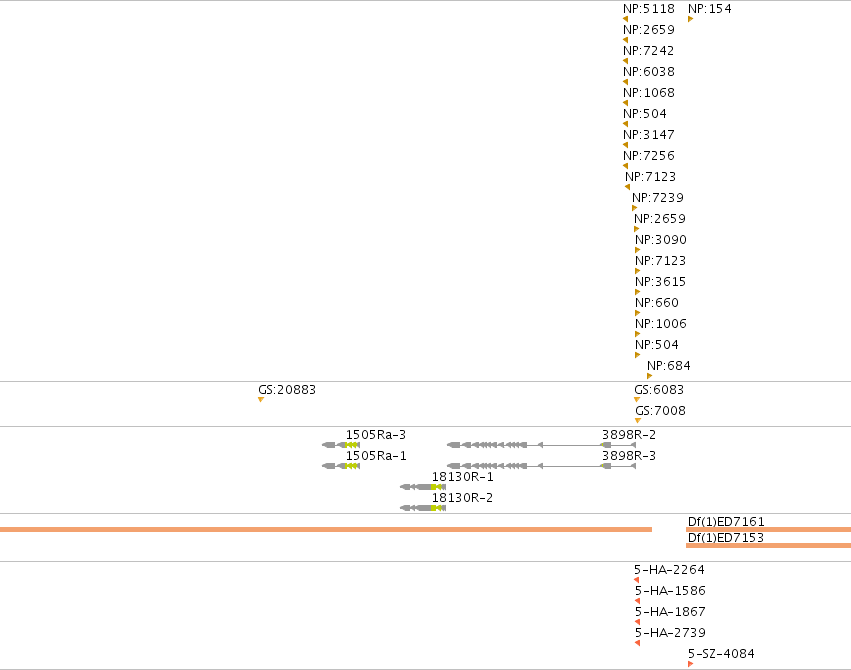Click the 5-SZ-4084 red arrow marker
This screenshot has height=670, width=851.
pos(690,664)
